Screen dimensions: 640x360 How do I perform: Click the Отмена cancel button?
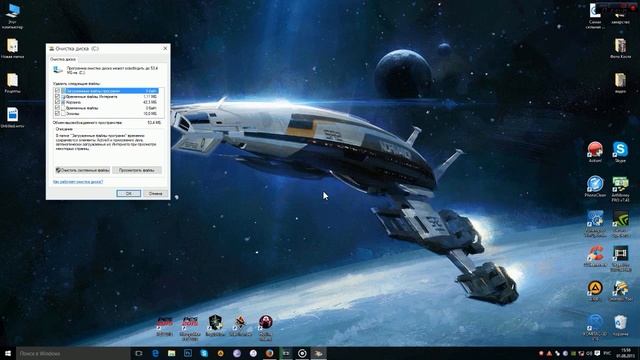coord(156,193)
